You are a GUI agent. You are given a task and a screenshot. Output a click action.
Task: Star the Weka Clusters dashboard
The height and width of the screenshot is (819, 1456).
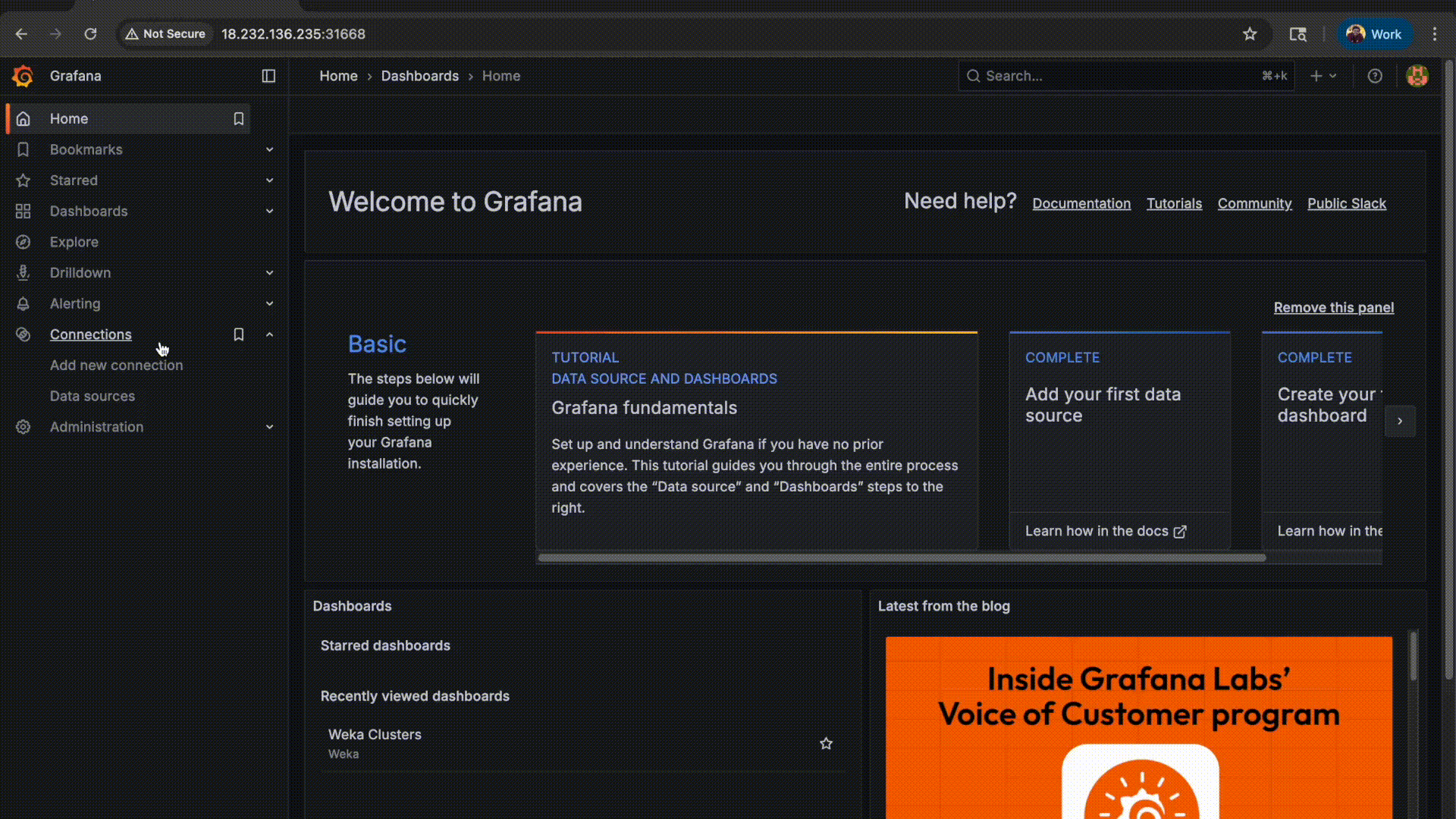[826, 744]
